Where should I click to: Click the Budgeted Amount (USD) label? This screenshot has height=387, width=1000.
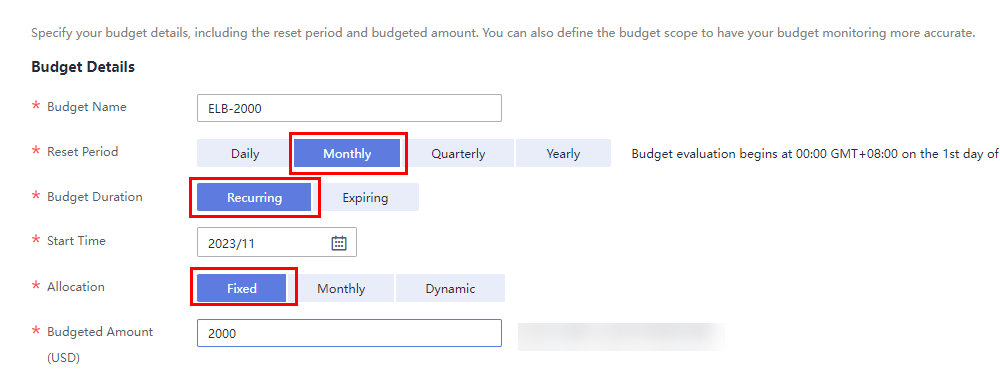[100, 344]
